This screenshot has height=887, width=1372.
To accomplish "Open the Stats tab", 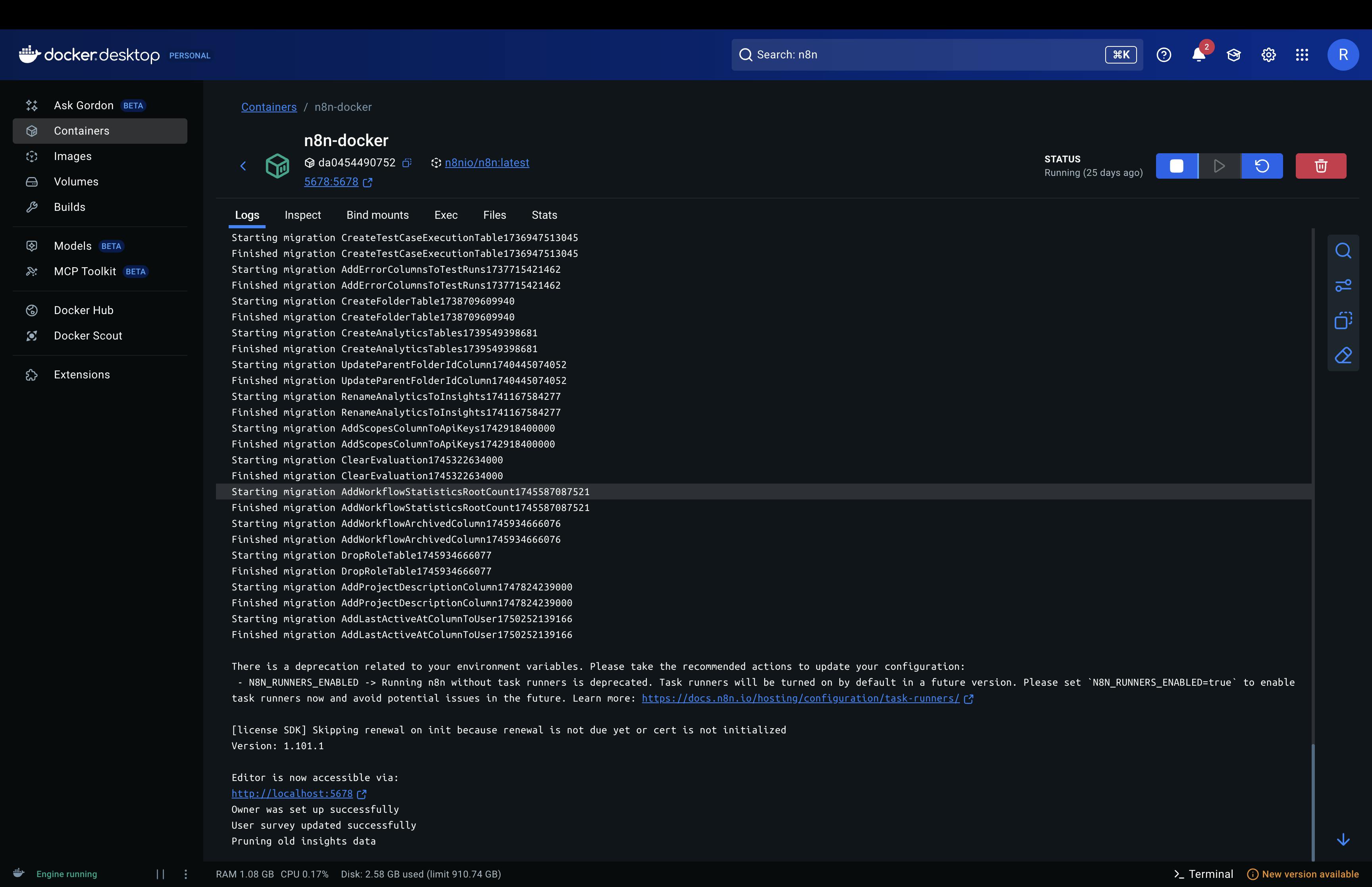I will click(543, 215).
